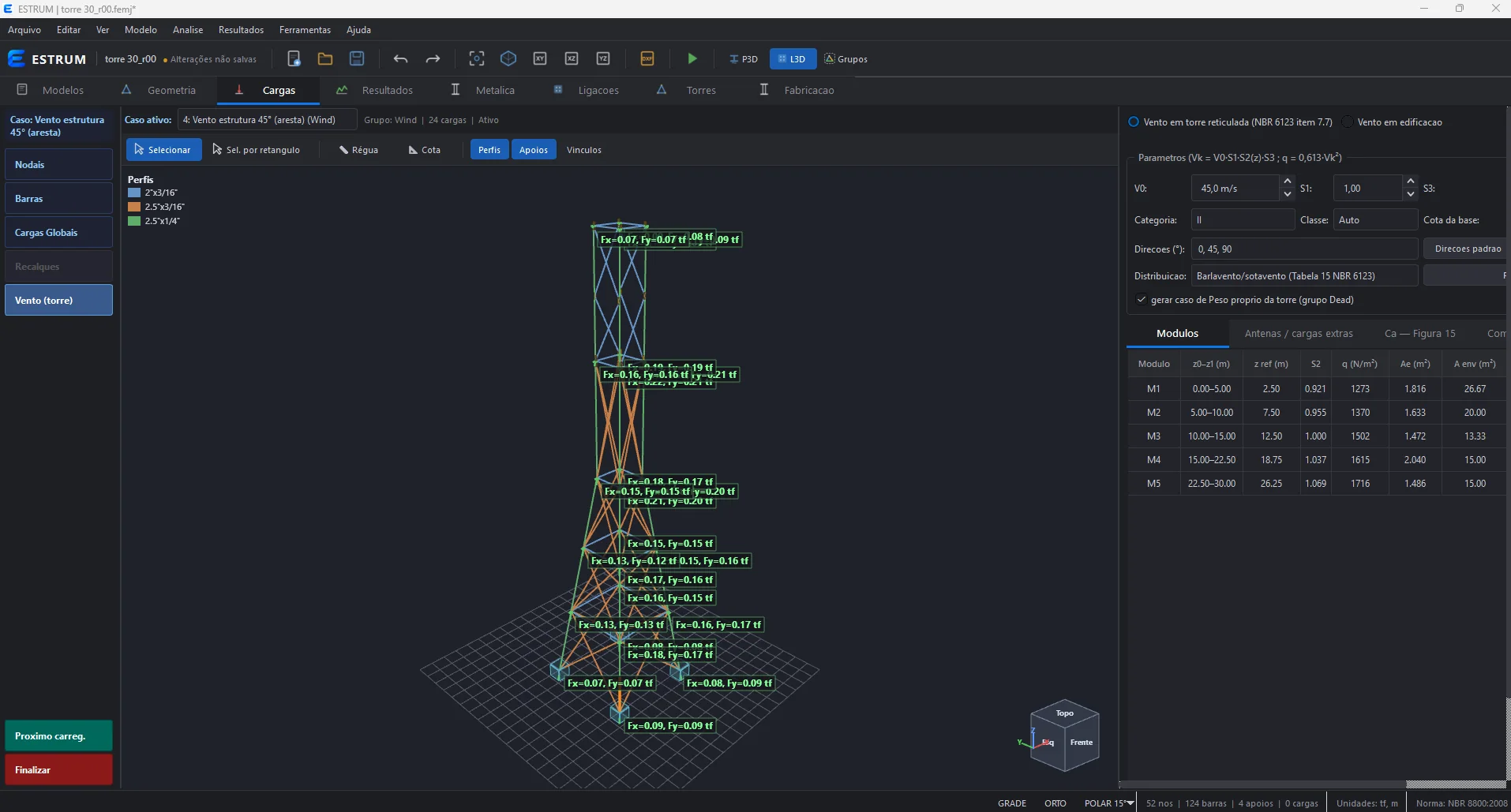Screen dimensions: 1511x812
Task: Click the Topo face of view cube
Action: (x=1064, y=713)
